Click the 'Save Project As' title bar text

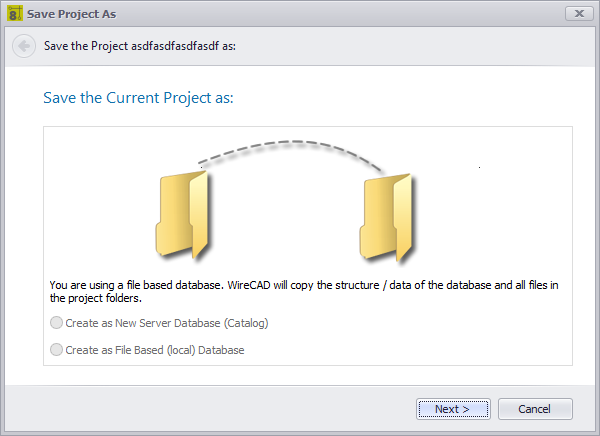[x=71, y=14]
